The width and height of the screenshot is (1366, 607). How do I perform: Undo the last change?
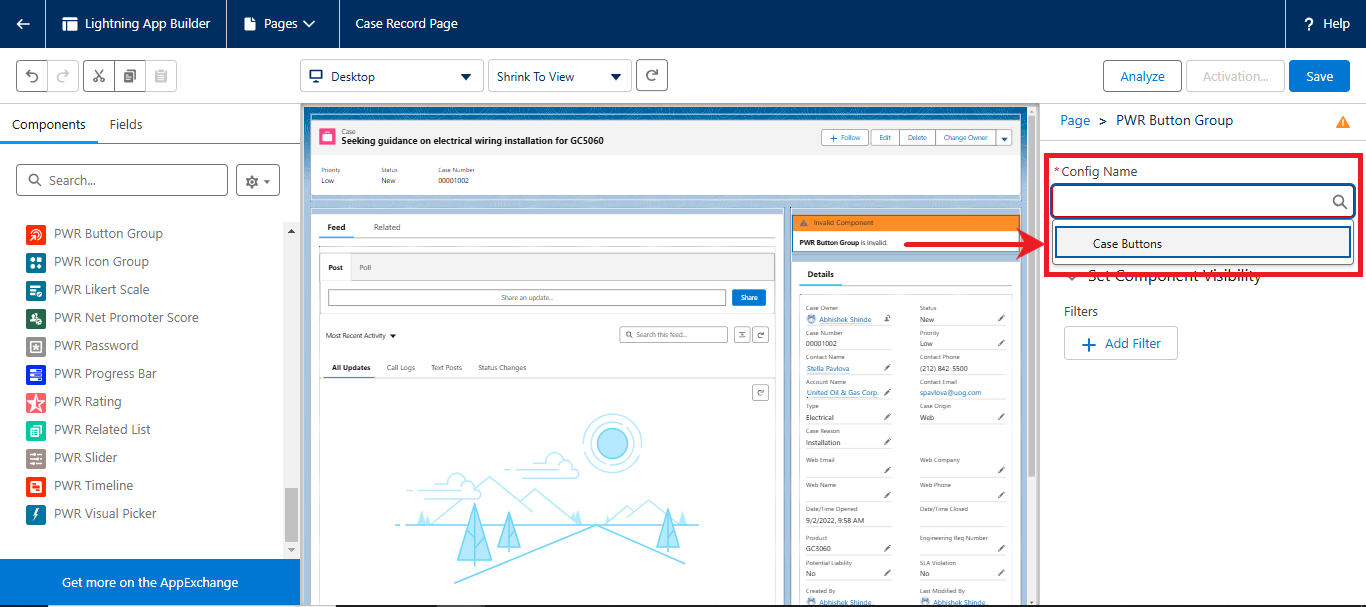point(32,76)
